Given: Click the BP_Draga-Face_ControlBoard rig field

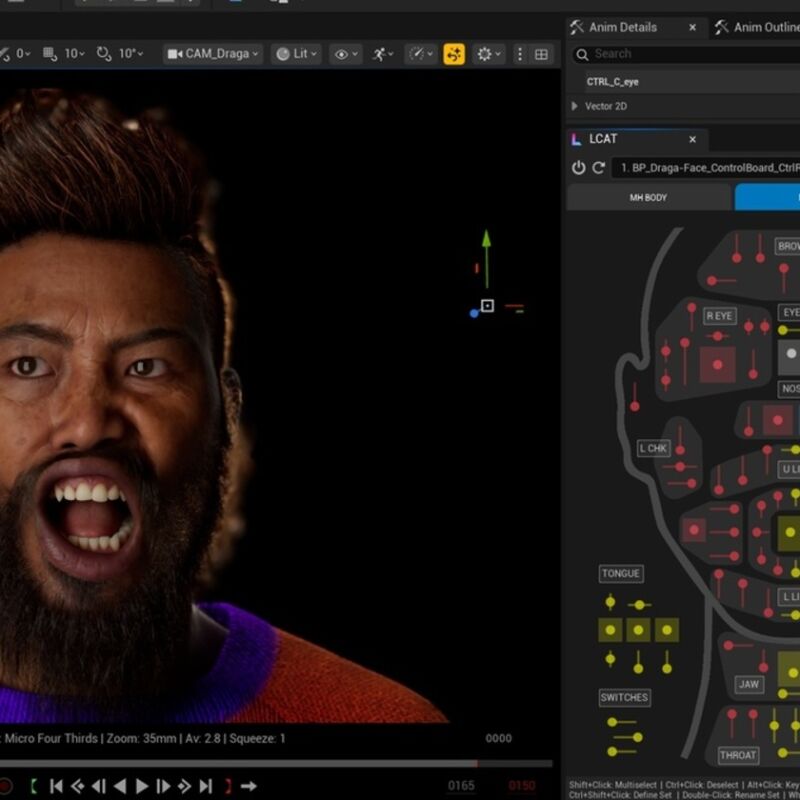Looking at the screenshot, I should (707, 168).
